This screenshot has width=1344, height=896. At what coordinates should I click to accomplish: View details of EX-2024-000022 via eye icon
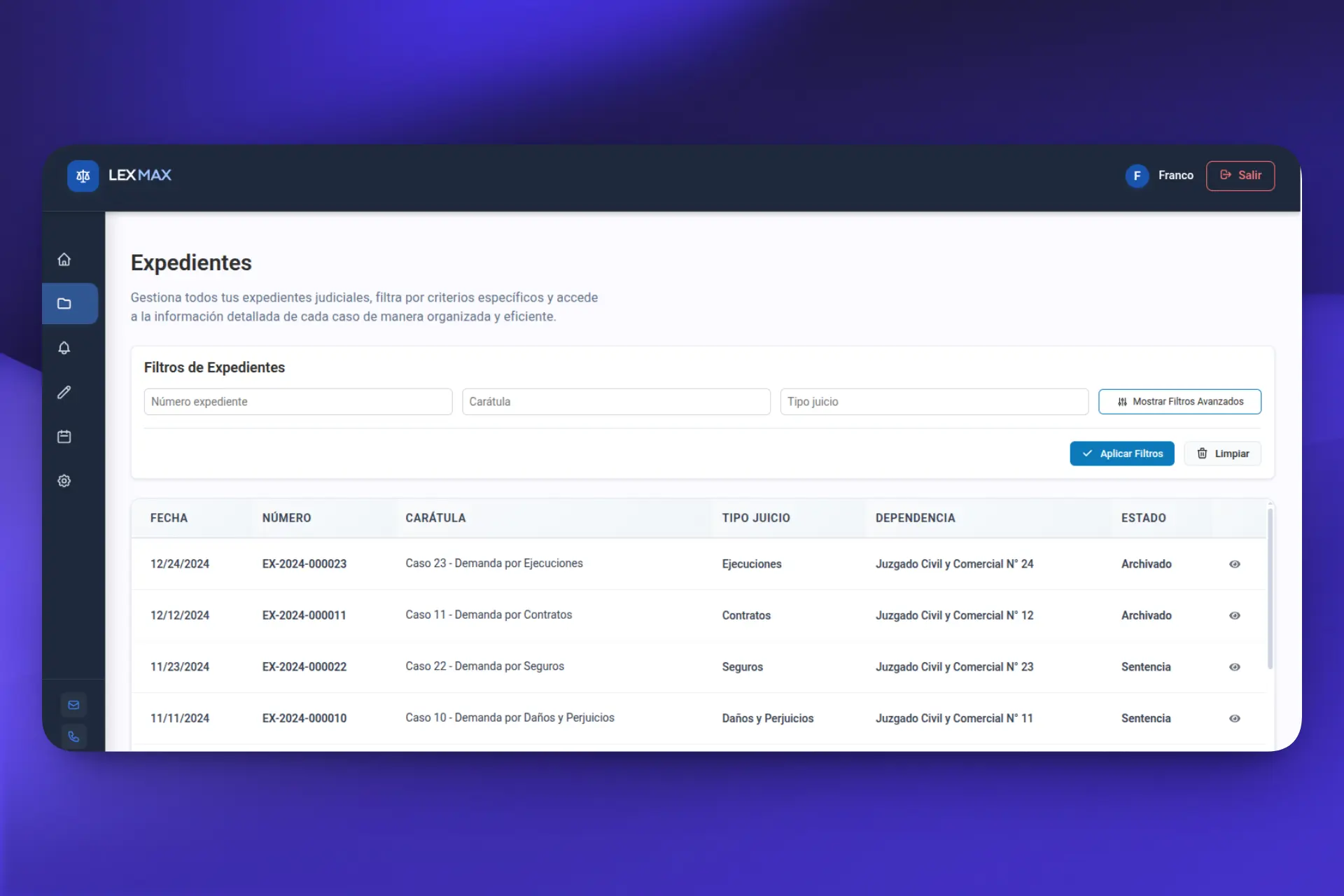(x=1235, y=667)
